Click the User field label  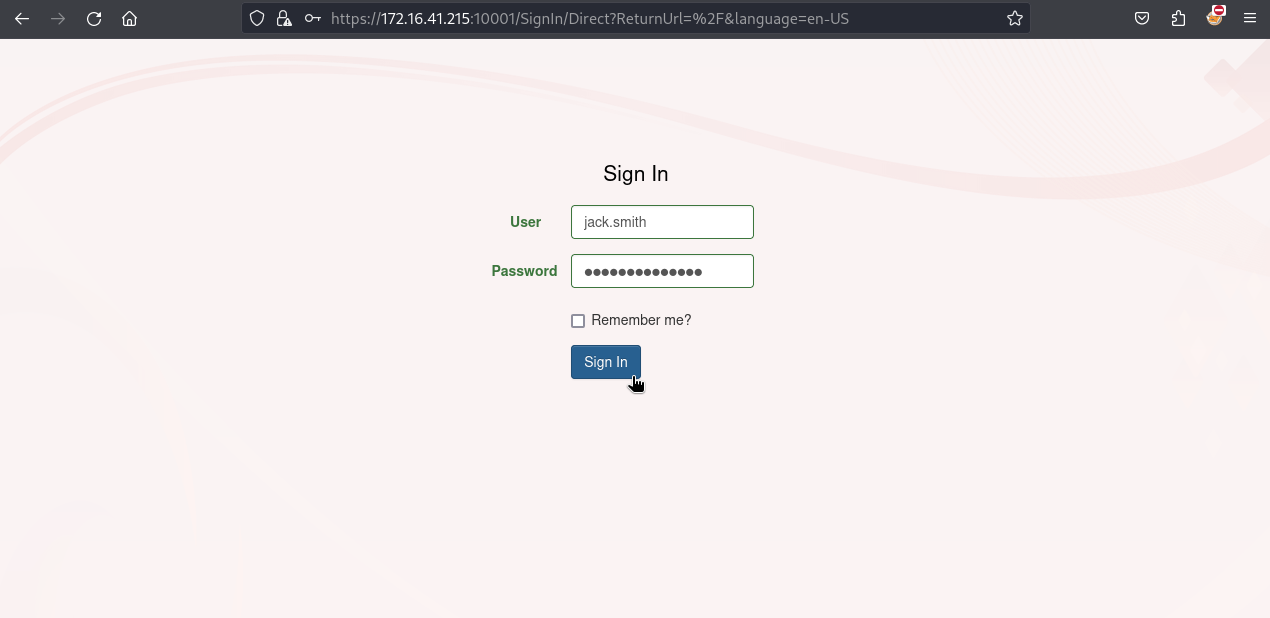point(526,222)
